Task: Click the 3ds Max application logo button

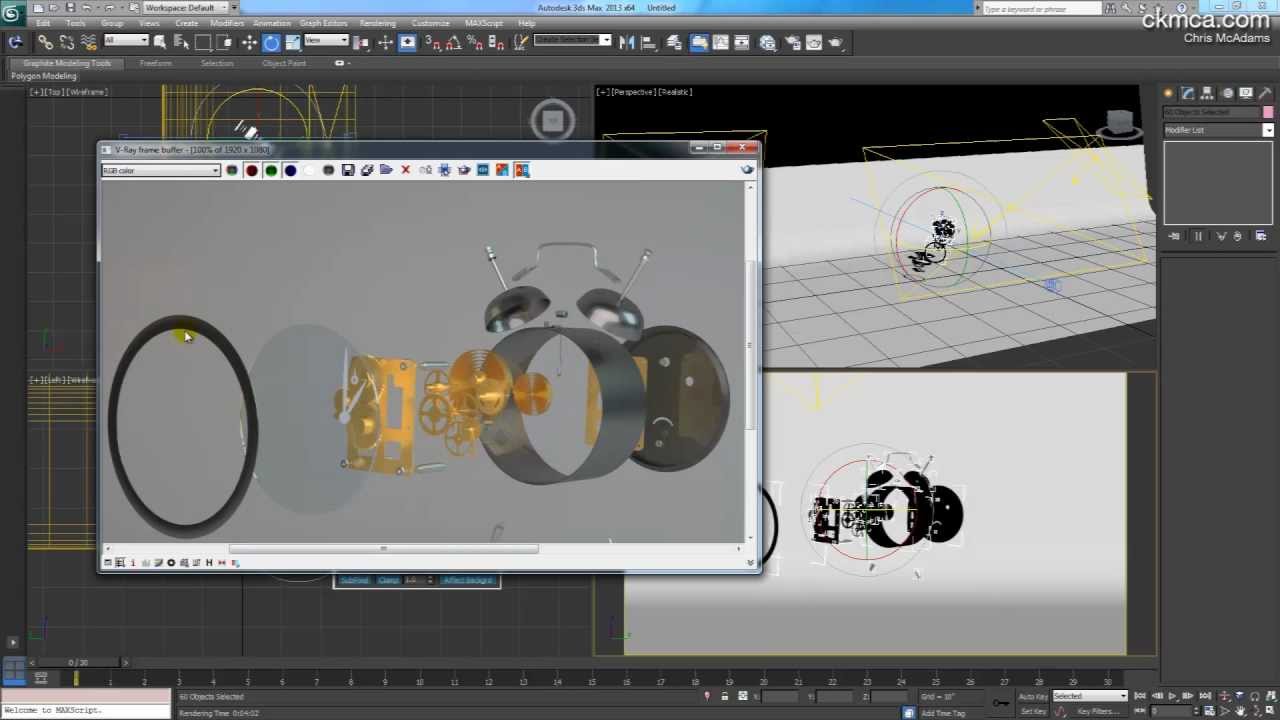Action: click(12, 12)
